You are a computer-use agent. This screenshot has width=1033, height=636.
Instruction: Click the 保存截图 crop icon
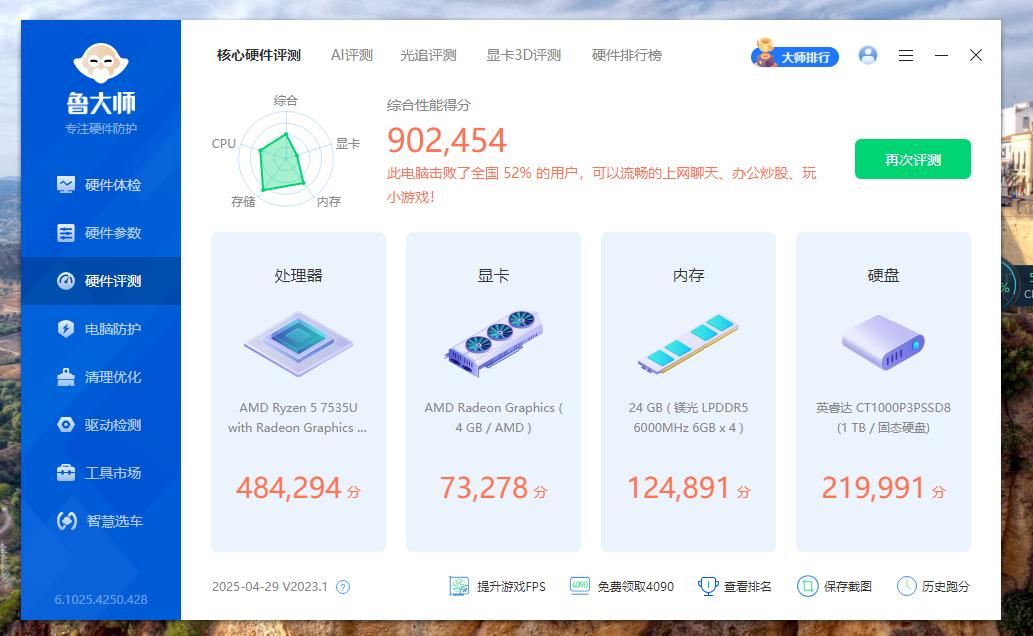click(x=807, y=586)
